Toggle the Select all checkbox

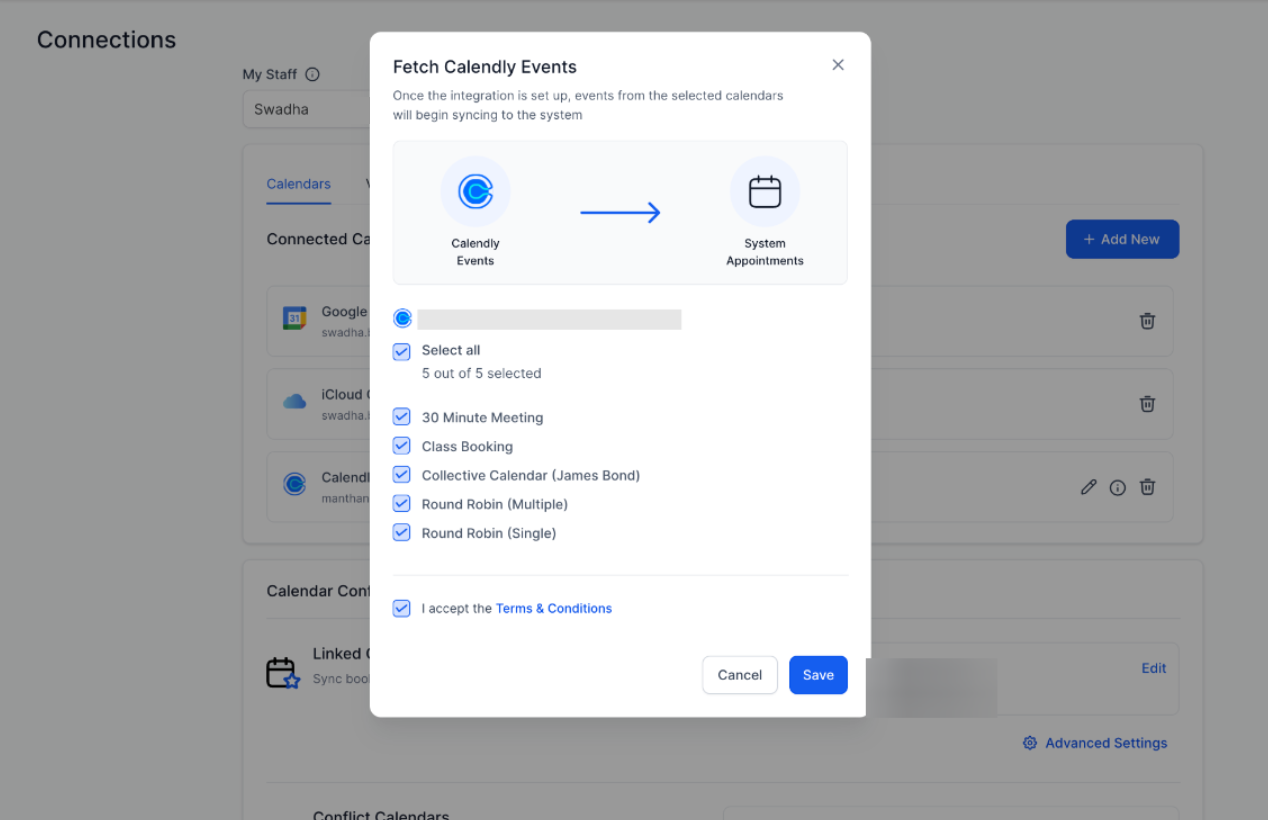pos(402,351)
